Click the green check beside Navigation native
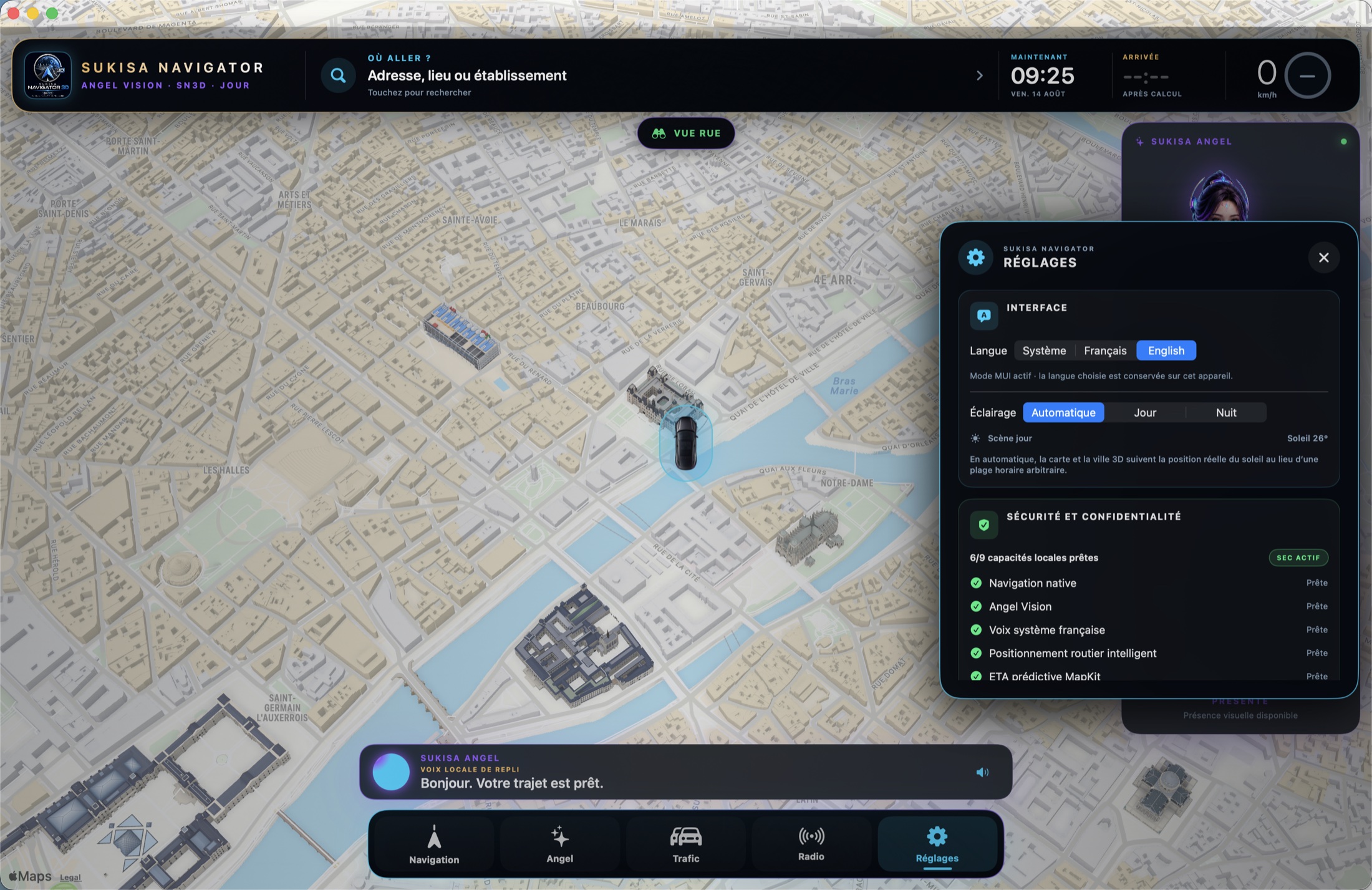The image size is (1372, 890). (x=976, y=583)
